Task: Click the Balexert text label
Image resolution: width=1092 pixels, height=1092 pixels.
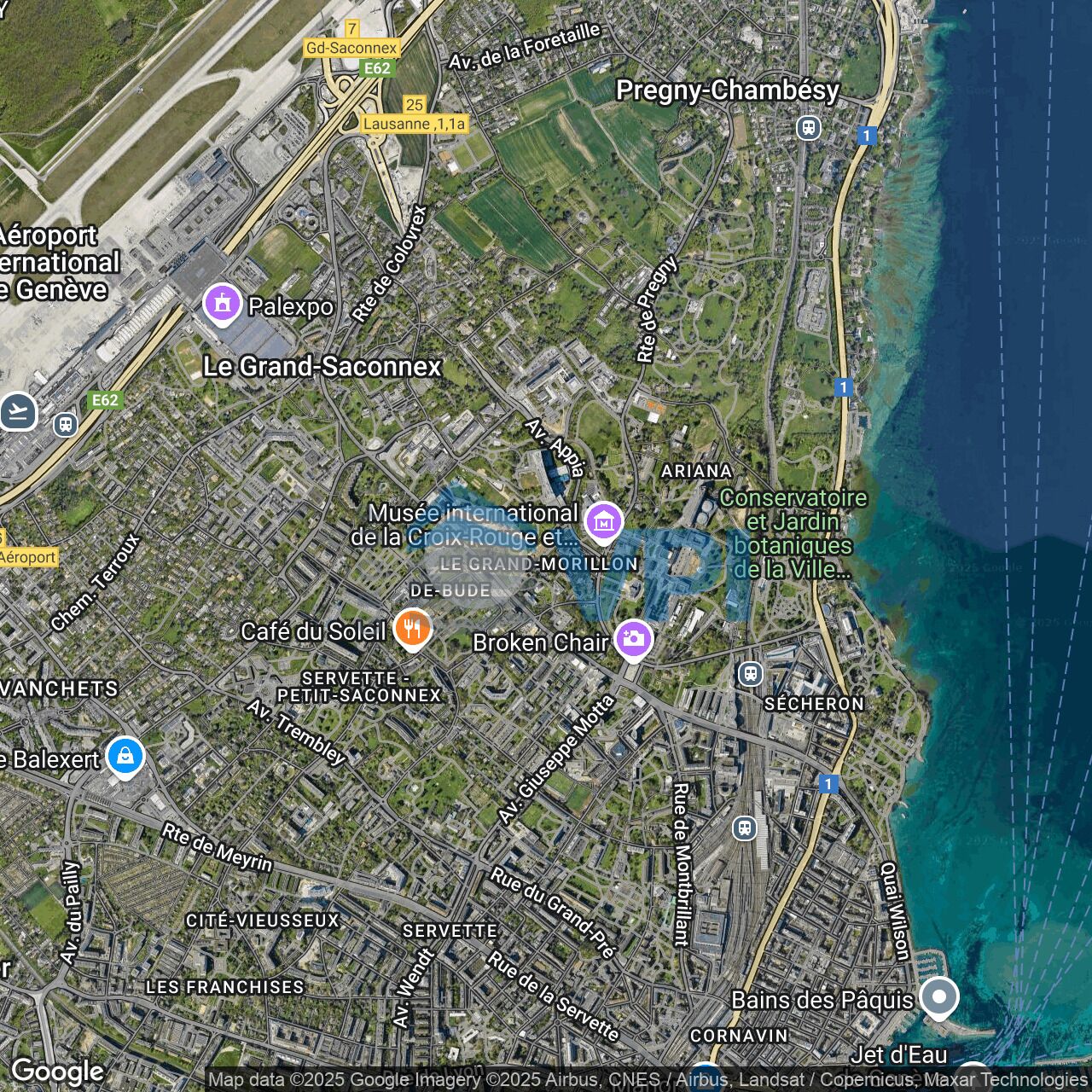Action: 50,759
